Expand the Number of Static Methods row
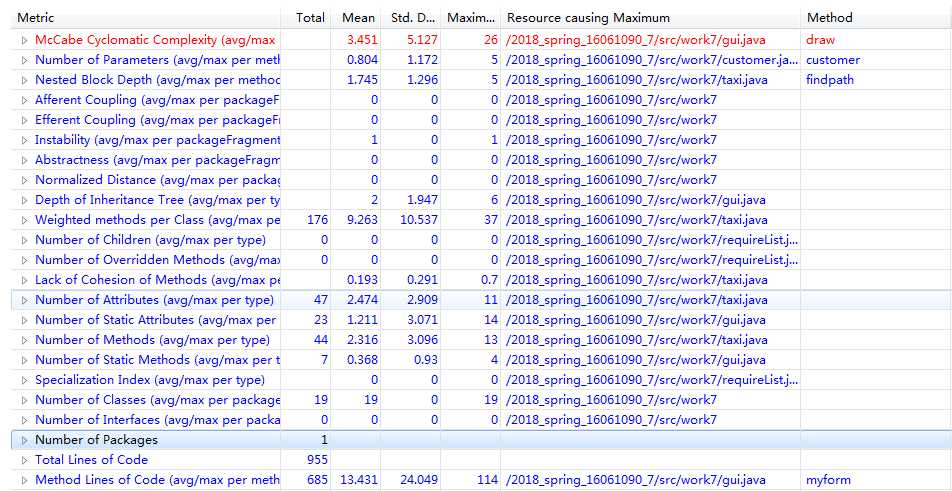Screen dimensions: 952x491 click(x=24, y=361)
